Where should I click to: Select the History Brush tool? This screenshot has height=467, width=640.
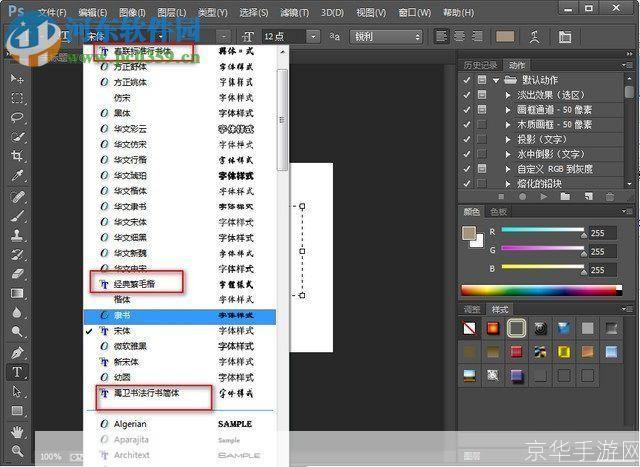tap(17, 255)
